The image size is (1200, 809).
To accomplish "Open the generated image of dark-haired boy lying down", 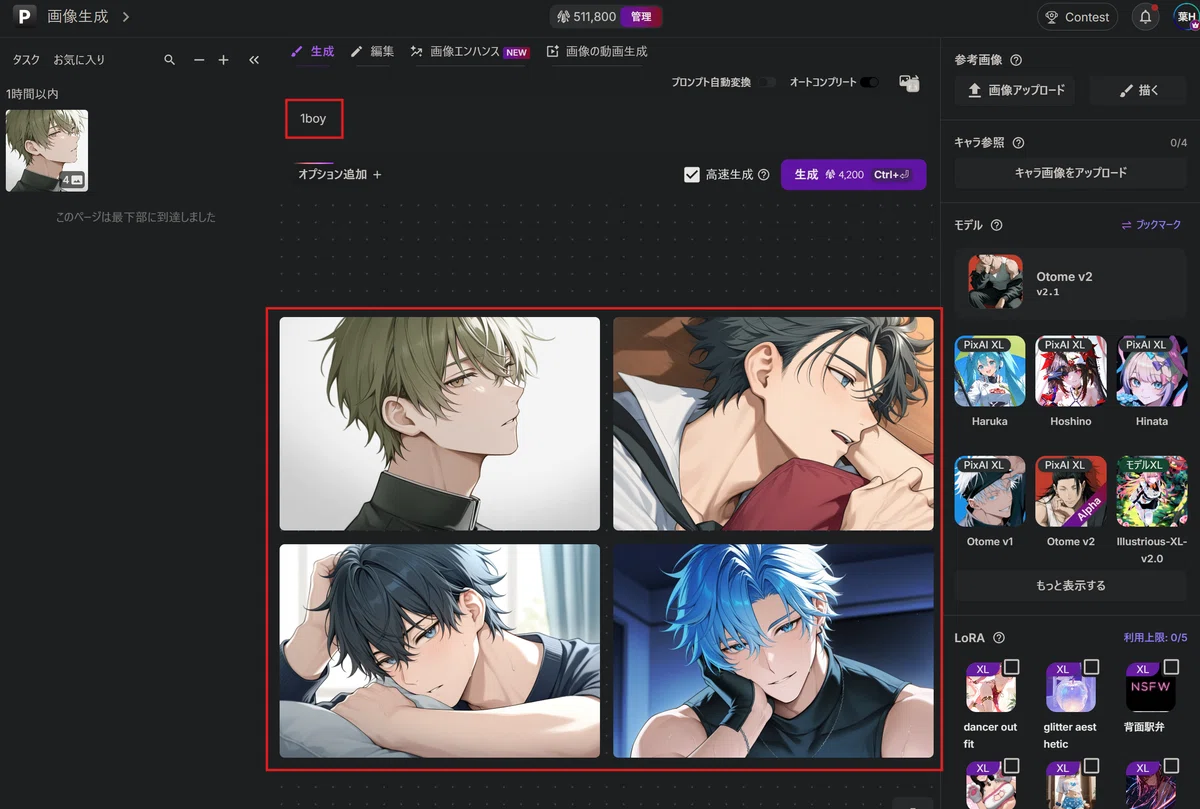I will [x=440, y=651].
